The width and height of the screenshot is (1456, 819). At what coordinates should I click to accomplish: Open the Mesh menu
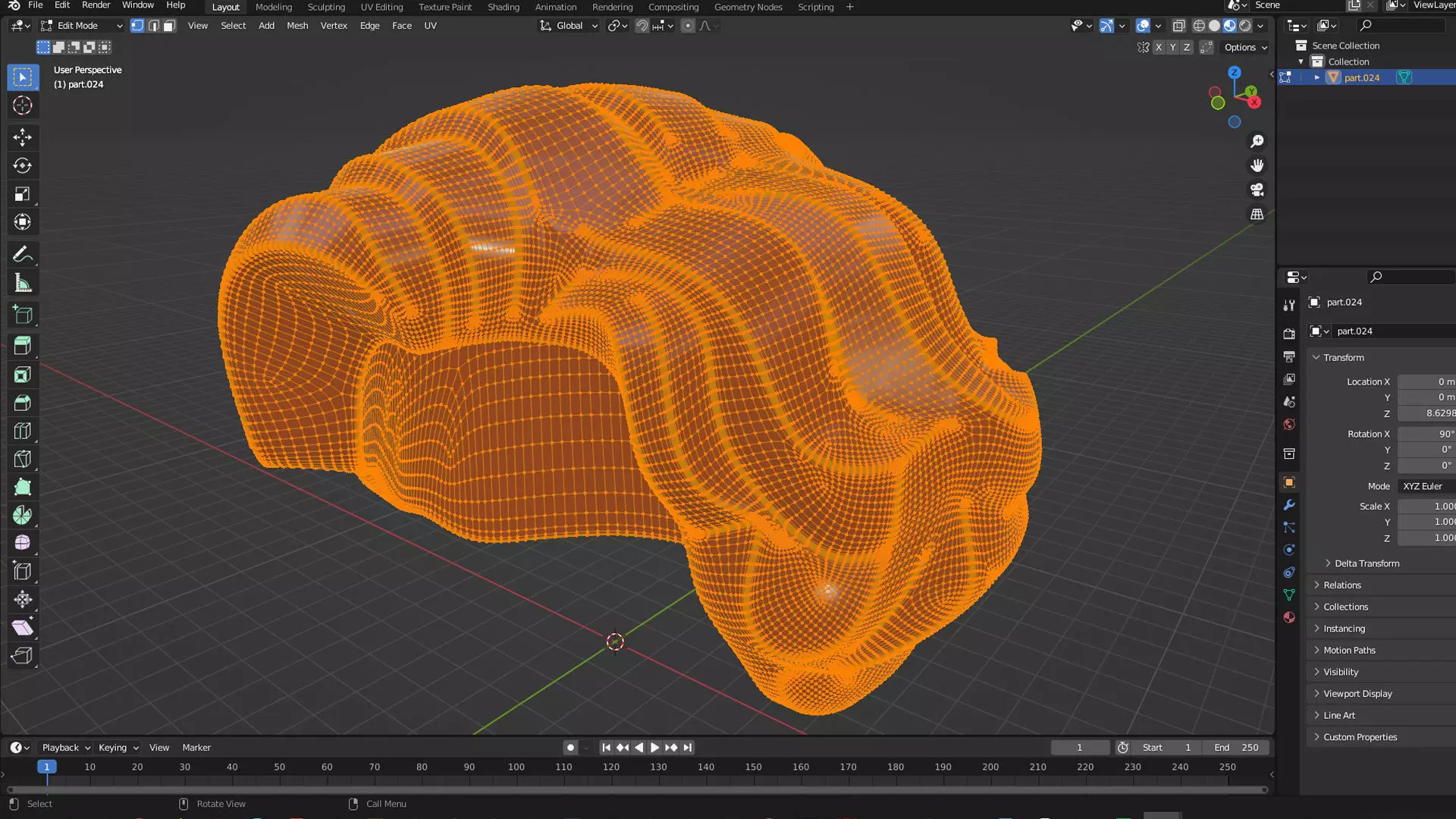(297, 26)
